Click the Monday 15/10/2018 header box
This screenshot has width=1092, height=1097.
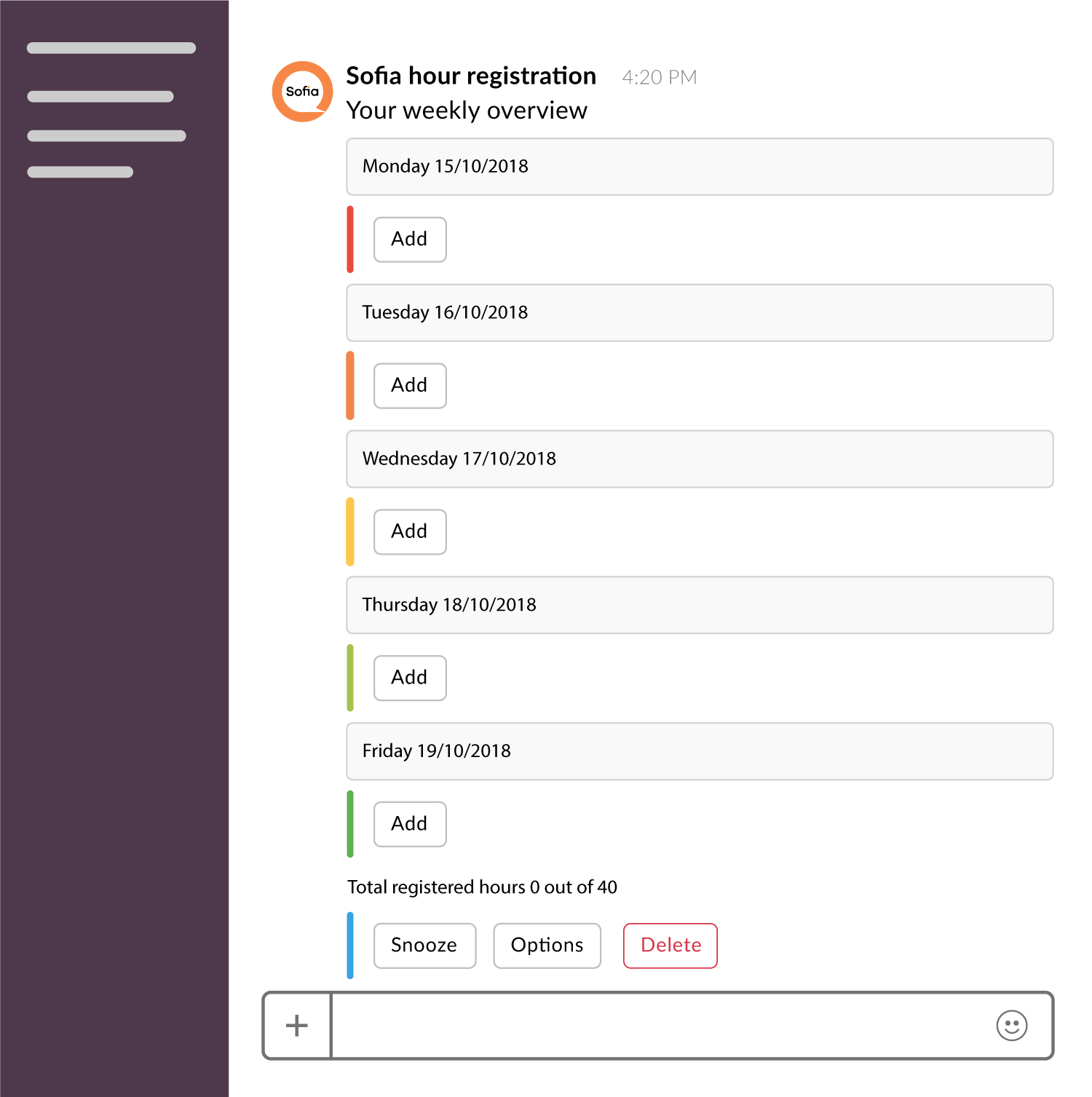699,167
